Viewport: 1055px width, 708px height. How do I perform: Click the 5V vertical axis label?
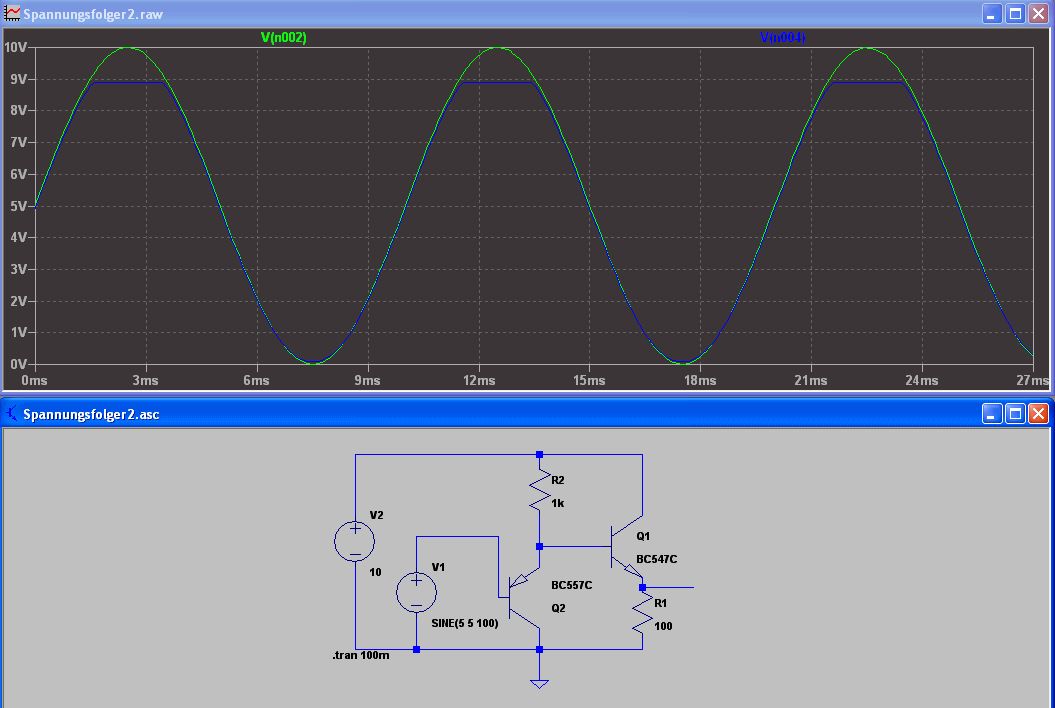(18, 206)
